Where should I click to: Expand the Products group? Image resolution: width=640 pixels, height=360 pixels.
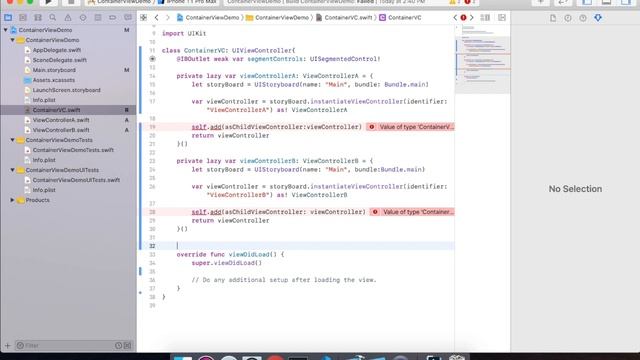(13, 200)
